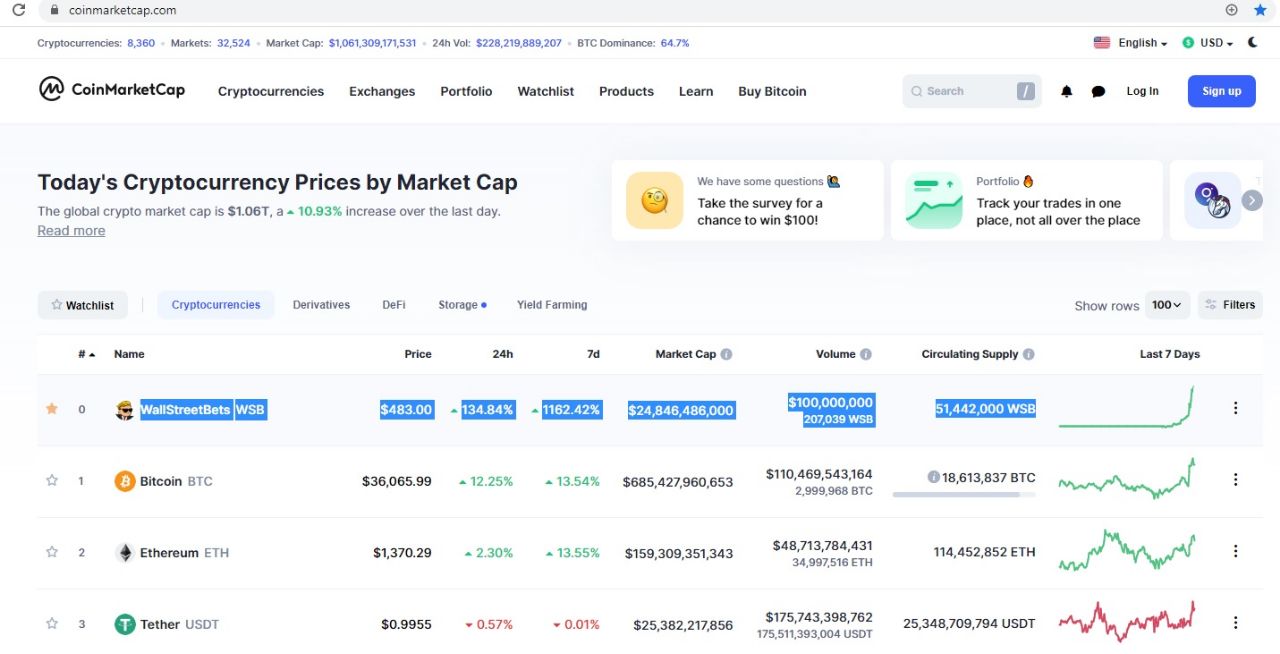Open the CoinMarketCap logo home link
This screenshot has height=654, width=1280.
coord(112,89)
